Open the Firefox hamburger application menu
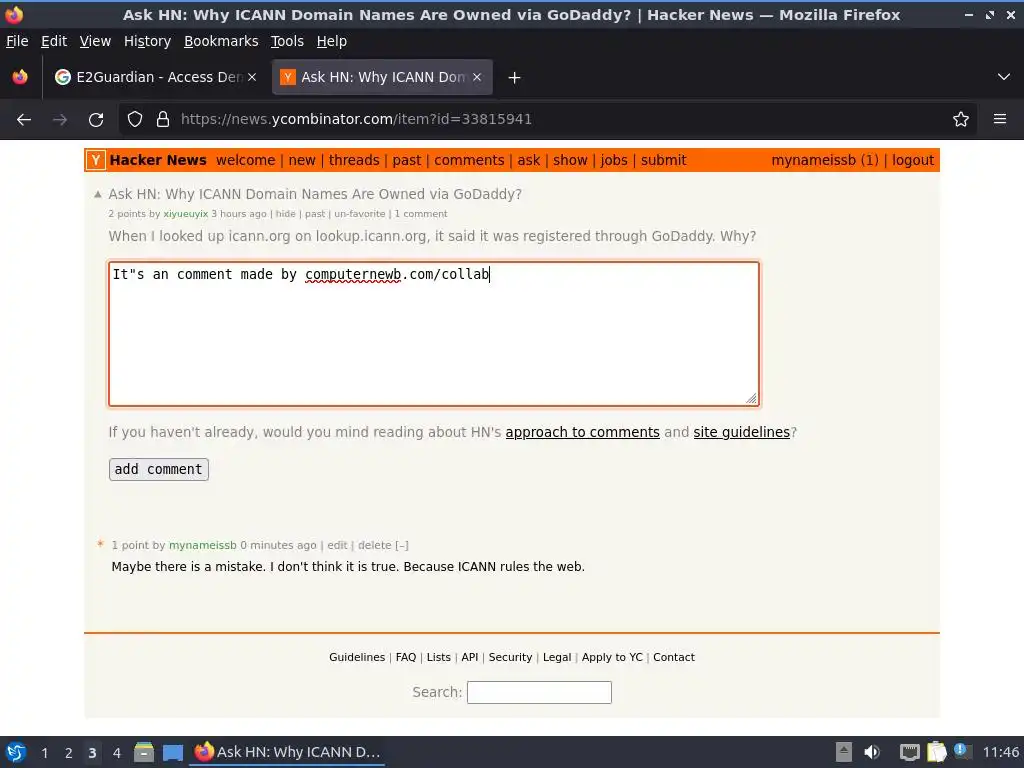The height and width of the screenshot is (768, 1024). point(1000,119)
